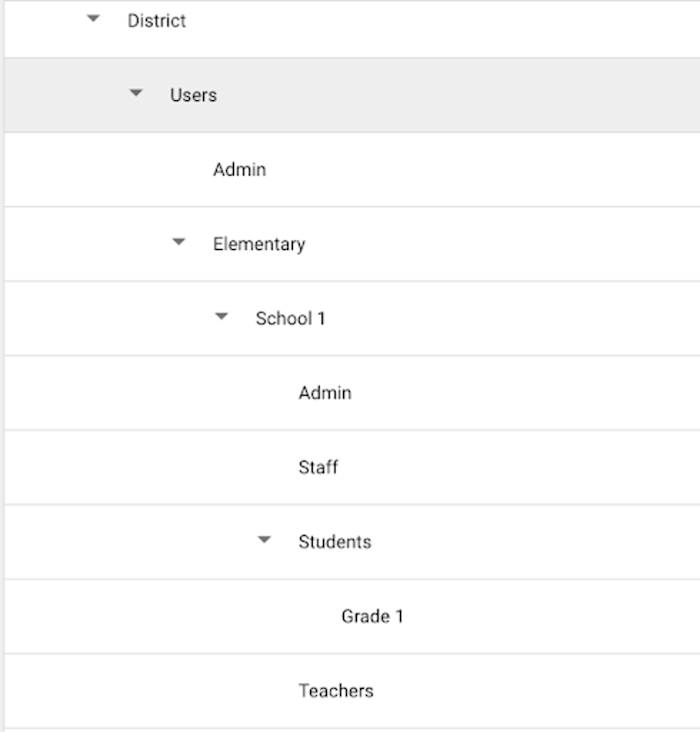Collapse the Users disclosure triangle
700x732 pixels.
(136, 93)
